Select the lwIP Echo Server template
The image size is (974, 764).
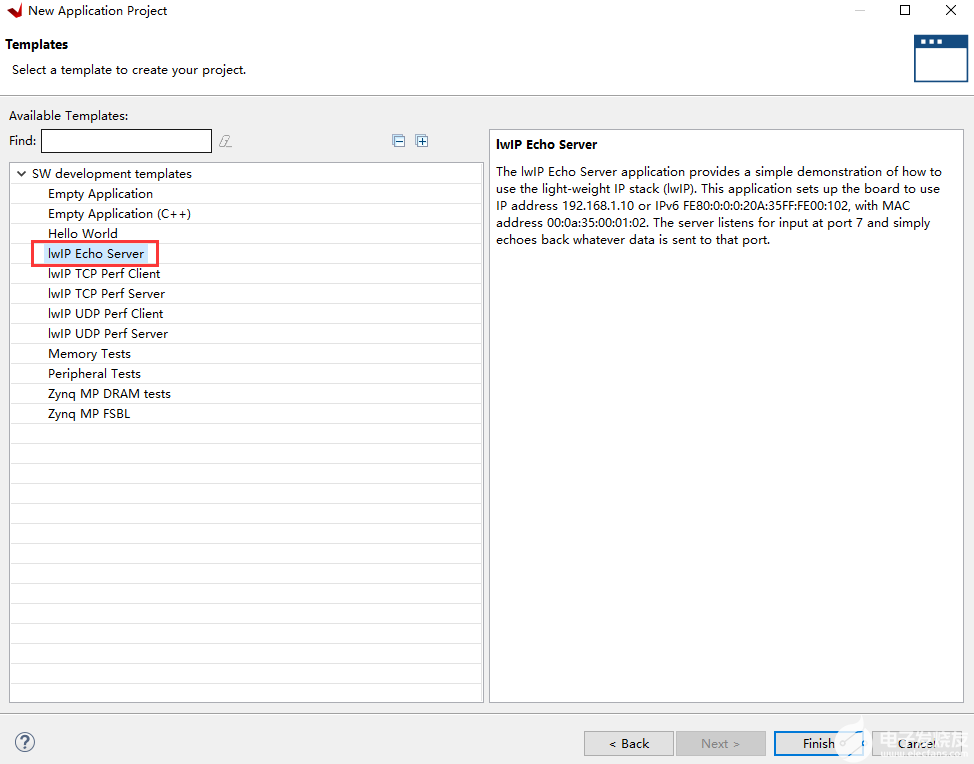96,253
